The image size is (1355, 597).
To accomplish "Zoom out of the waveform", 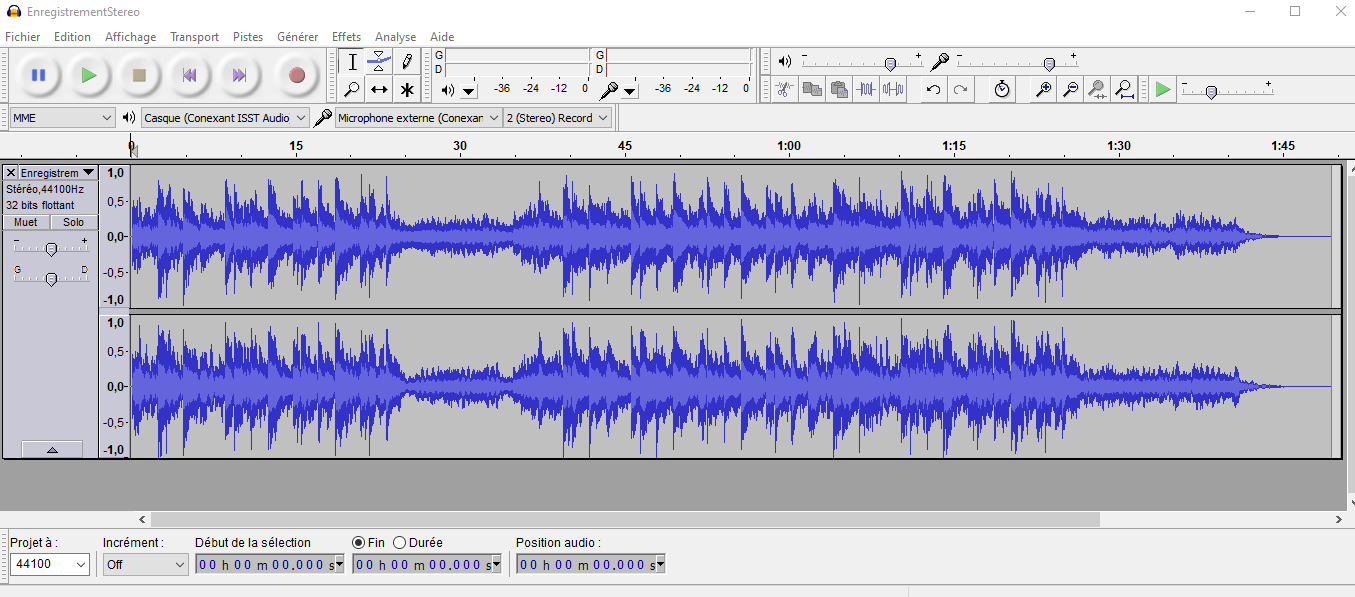I will 1070,90.
